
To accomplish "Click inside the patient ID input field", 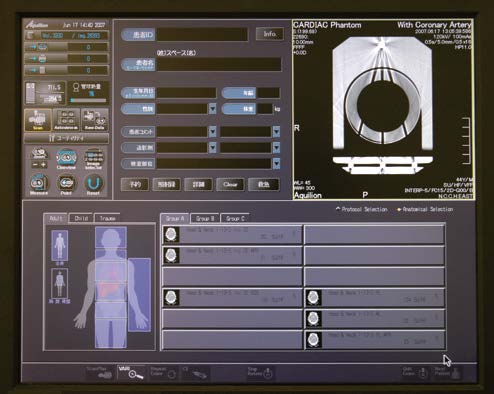I will click(202, 35).
